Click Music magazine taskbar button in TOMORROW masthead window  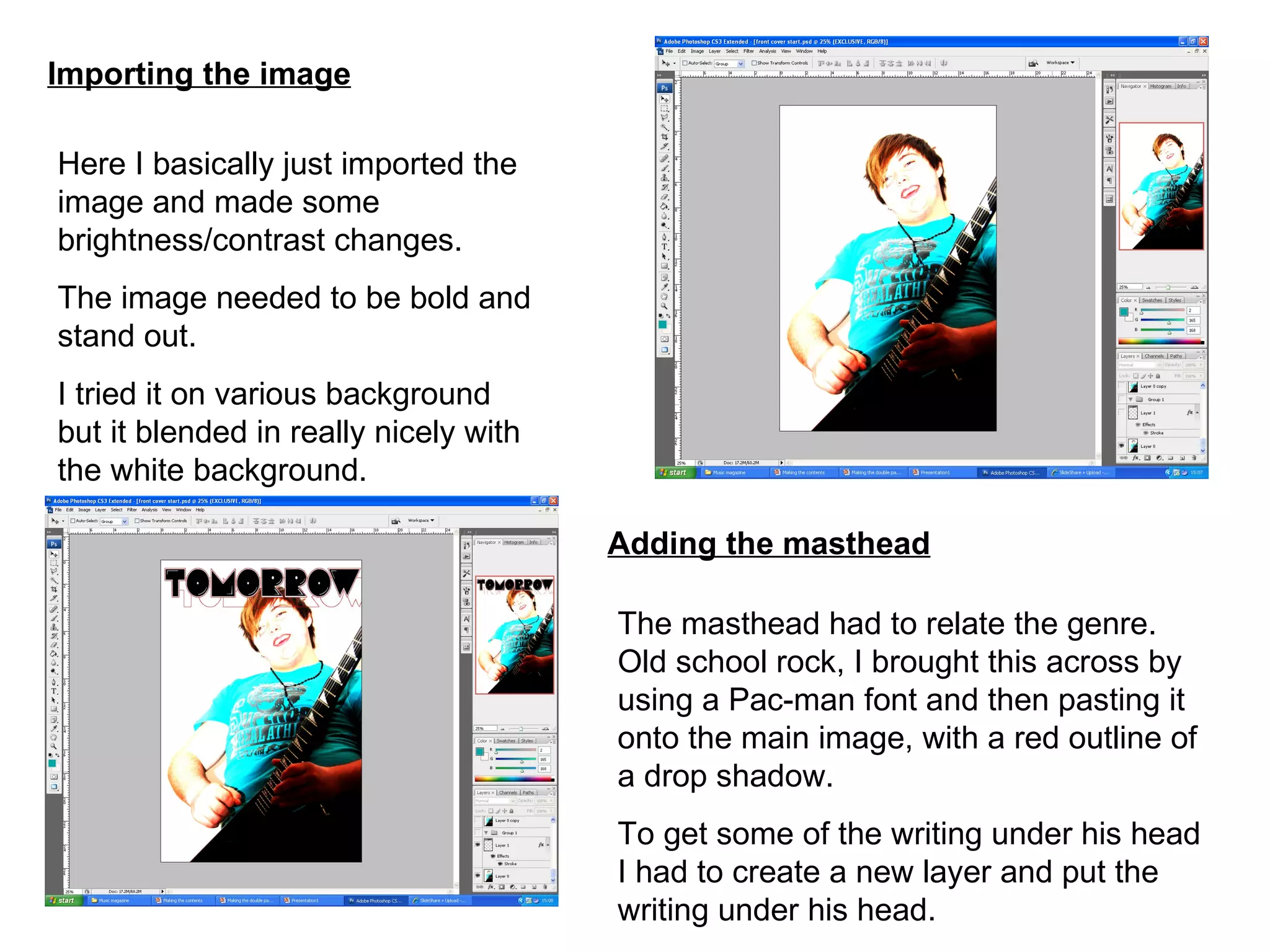pos(110,901)
